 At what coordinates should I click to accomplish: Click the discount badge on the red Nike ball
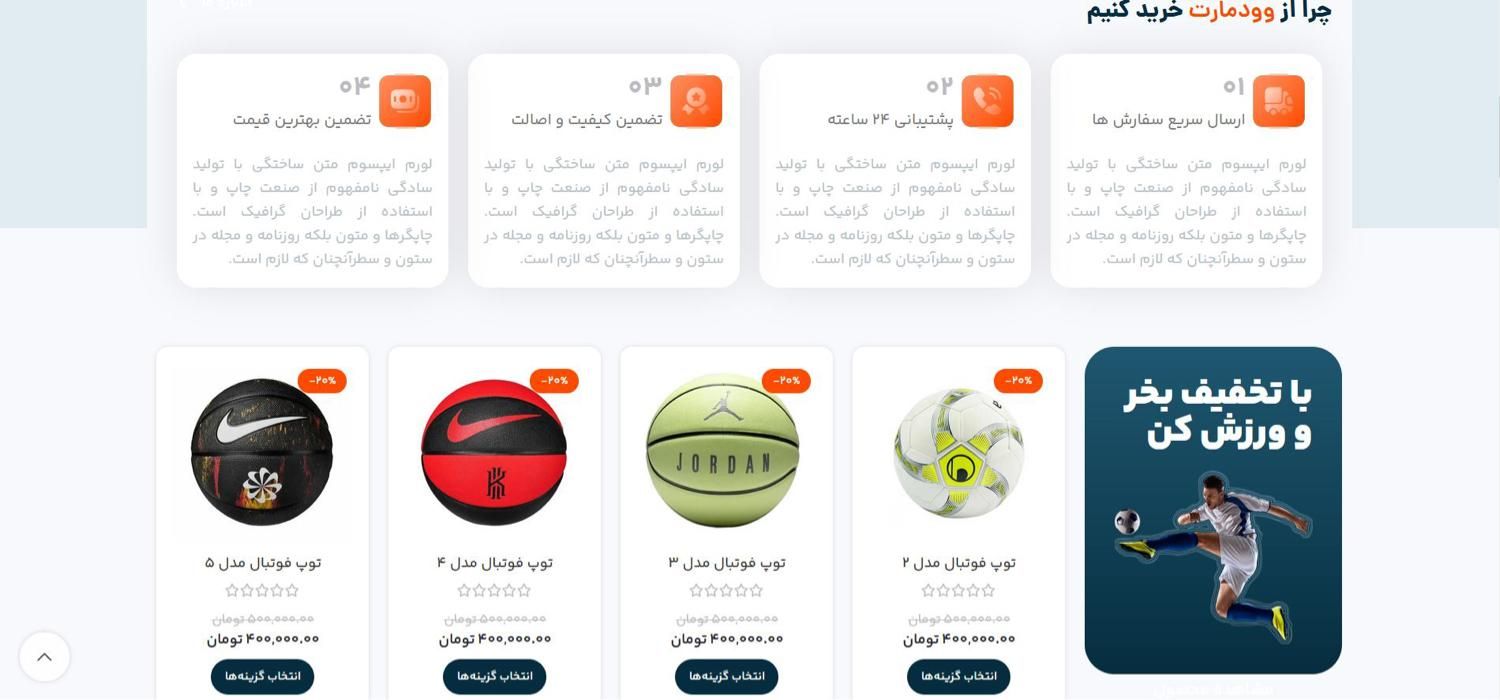tap(554, 381)
